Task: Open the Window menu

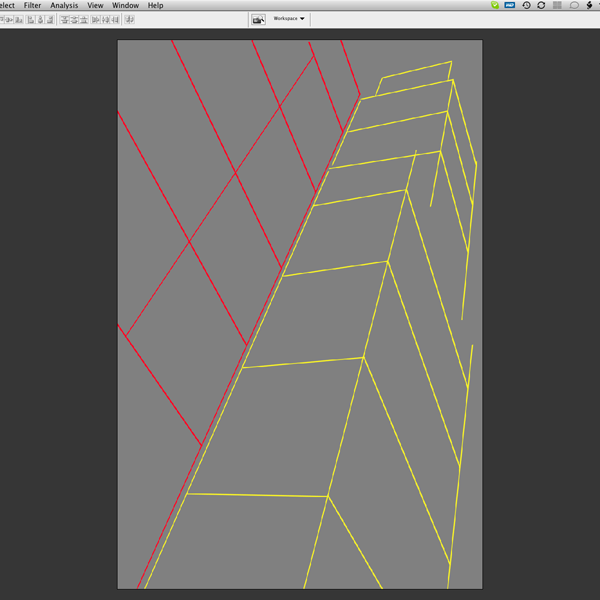Action: pyautogui.click(x=125, y=5)
